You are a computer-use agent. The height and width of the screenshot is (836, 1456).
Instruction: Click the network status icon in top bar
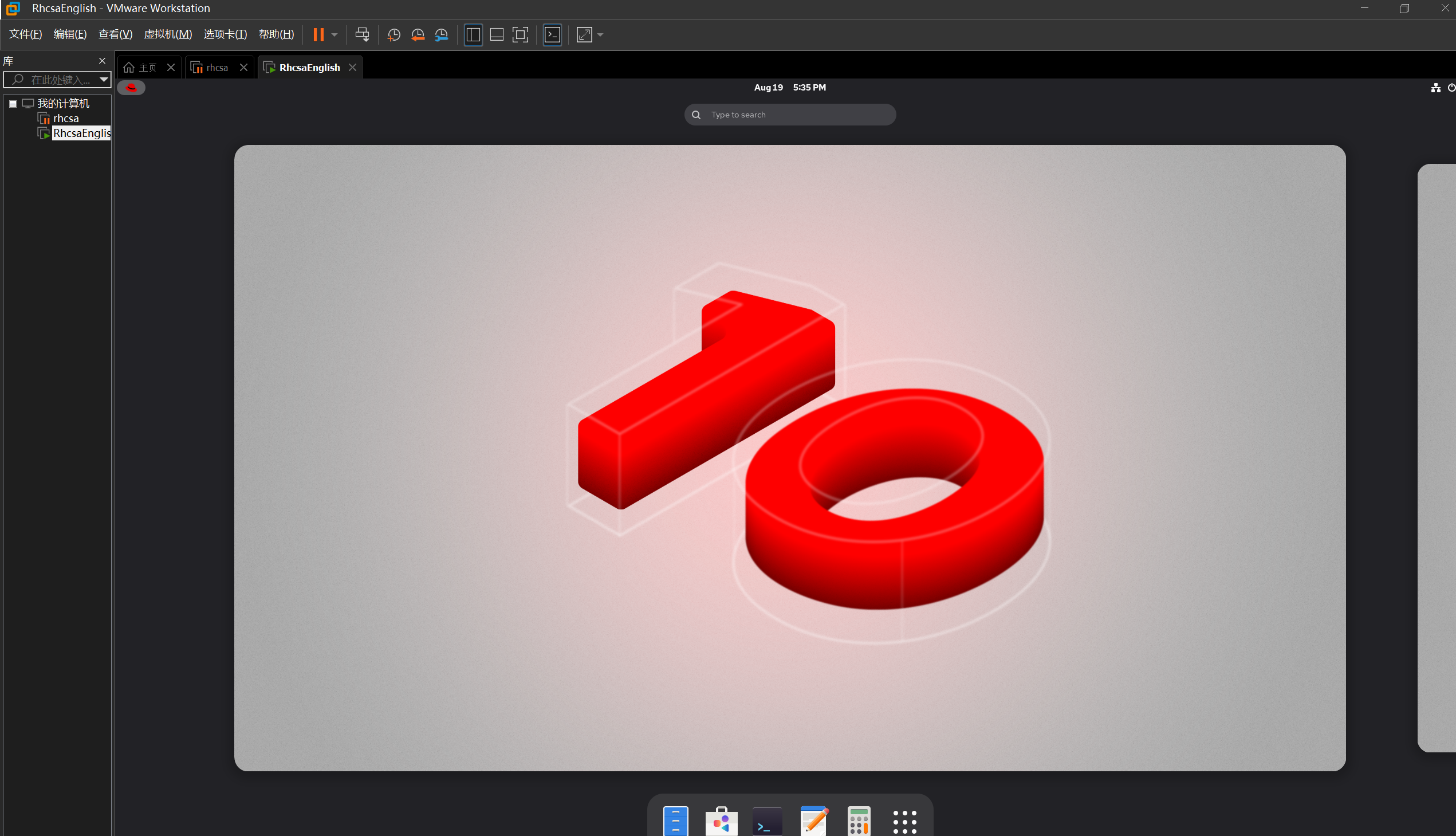click(1436, 87)
